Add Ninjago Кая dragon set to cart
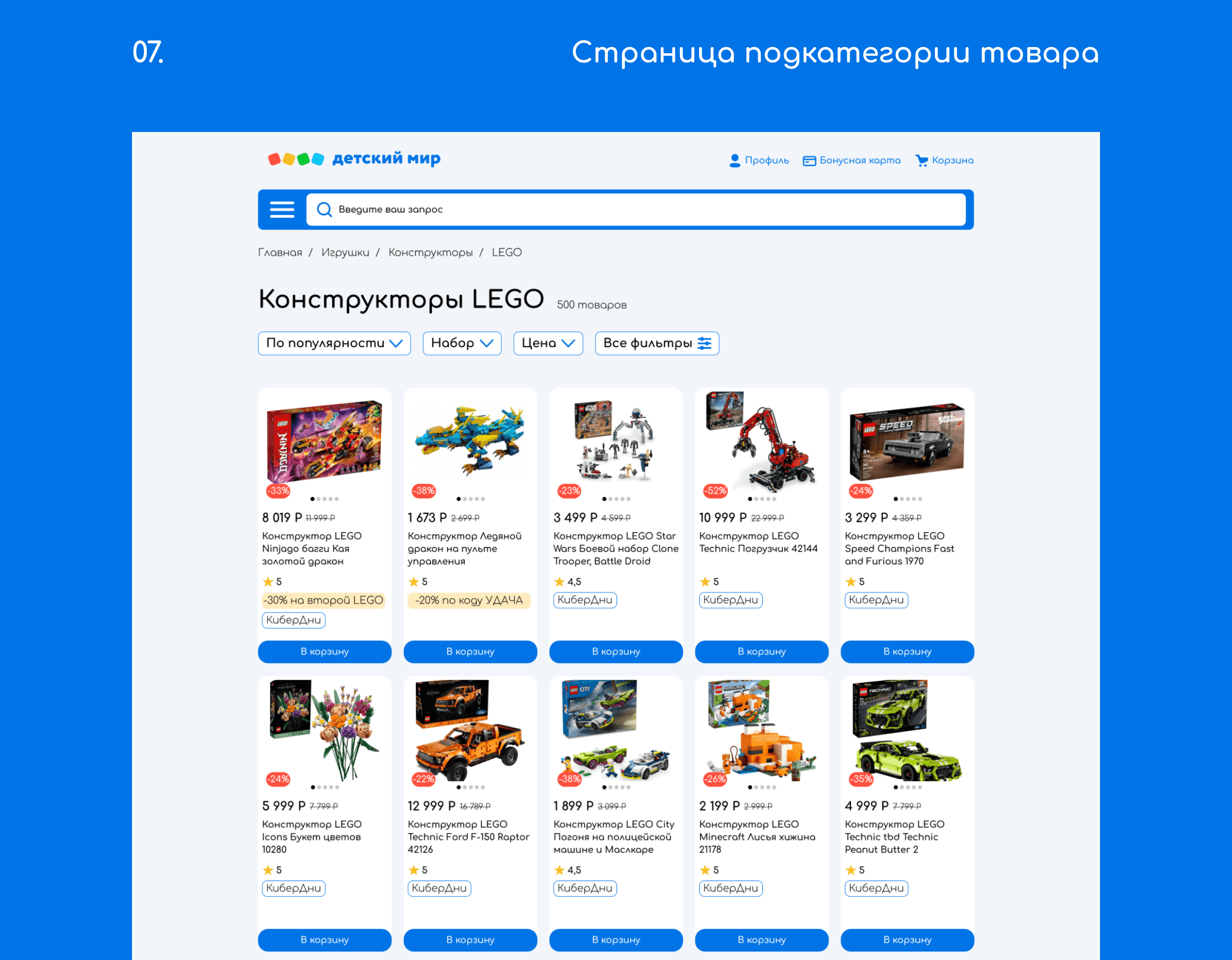This screenshot has height=960, width=1232. click(324, 652)
